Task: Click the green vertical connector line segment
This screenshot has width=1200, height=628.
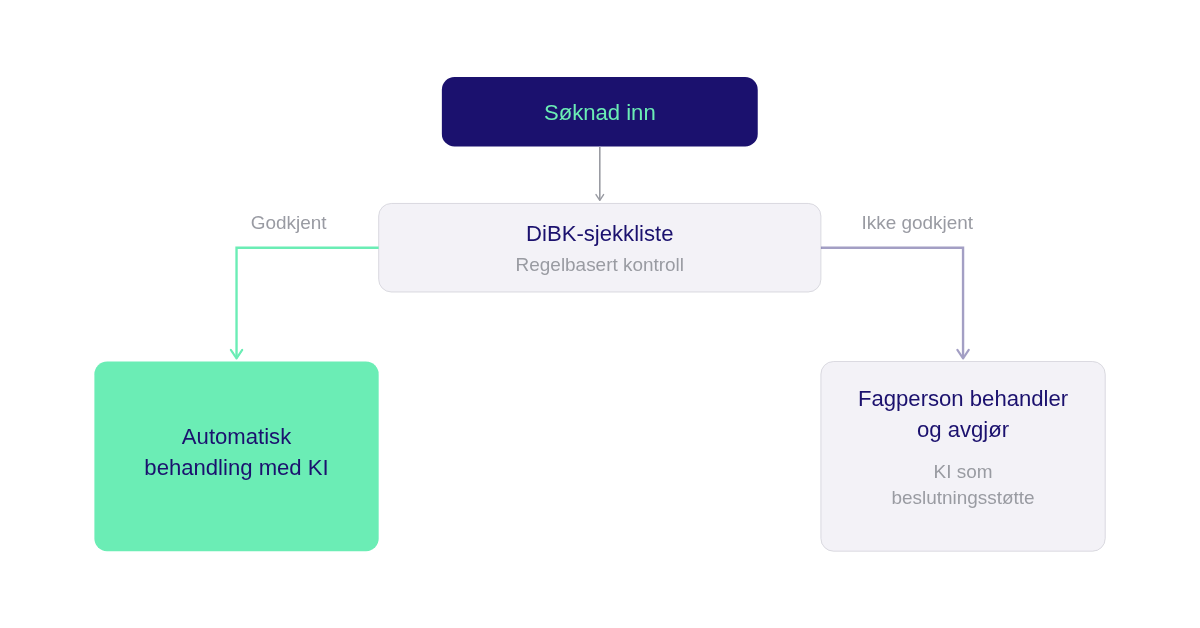Action: [x=236, y=300]
